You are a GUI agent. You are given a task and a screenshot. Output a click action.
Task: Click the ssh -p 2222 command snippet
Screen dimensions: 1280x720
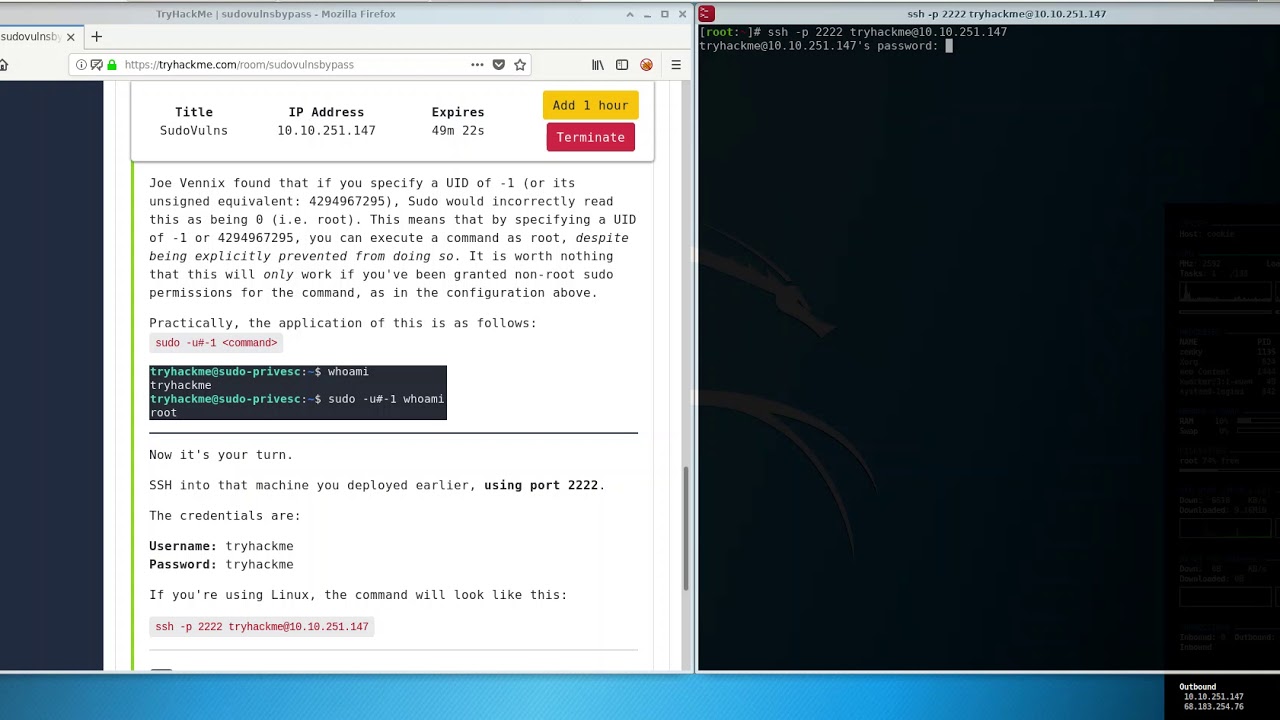pyautogui.click(x=262, y=627)
